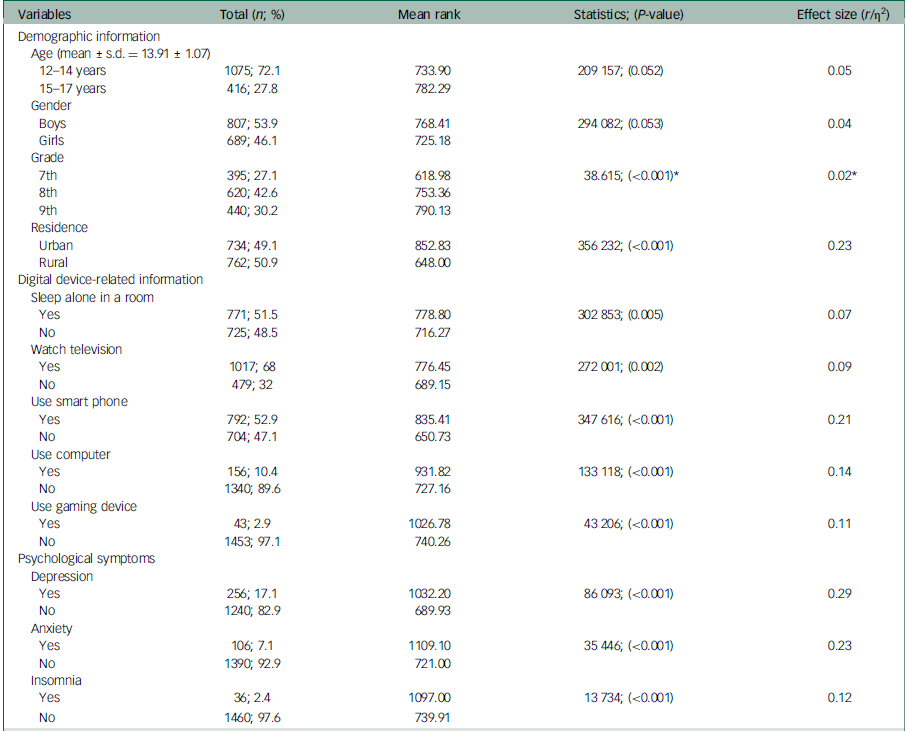This screenshot has width=906, height=731.
Task: Select the Insomnia row label
Action: [56, 680]
